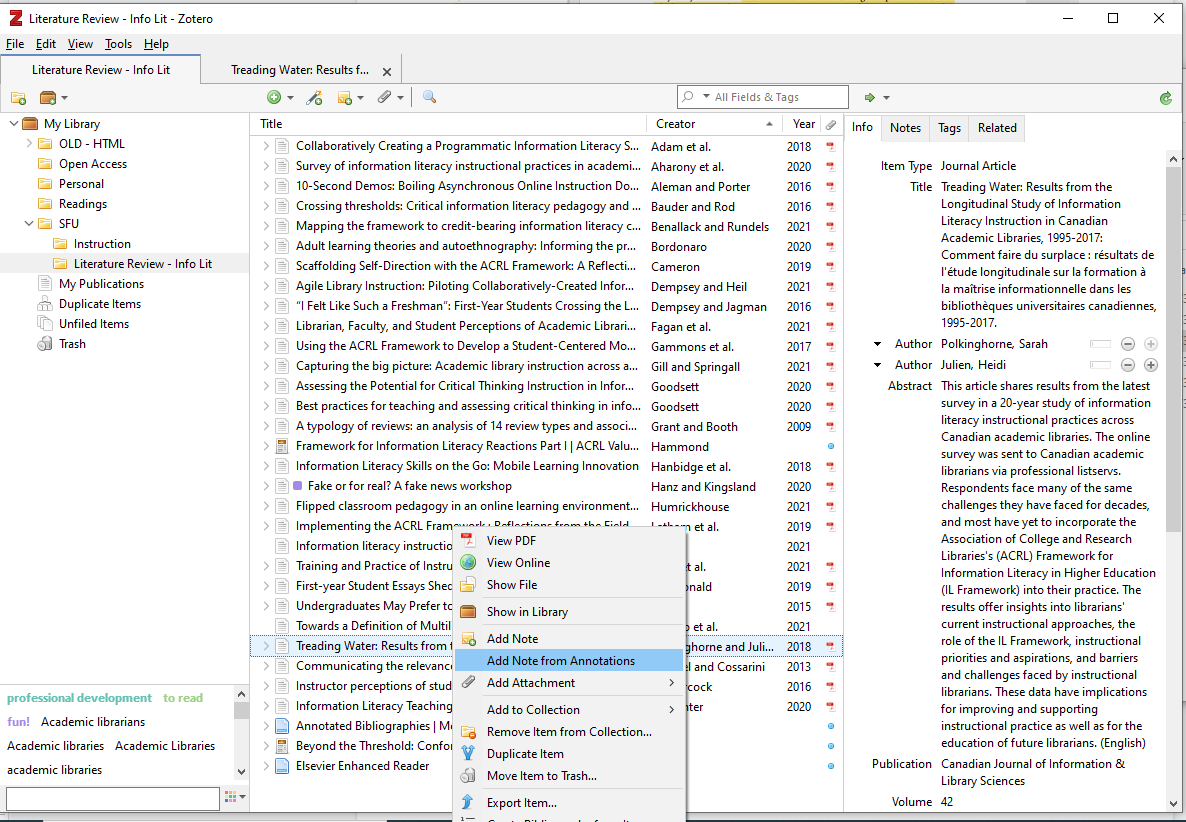
Task: Click PDF icon on Adam et al. row
Action: (831, 147)
